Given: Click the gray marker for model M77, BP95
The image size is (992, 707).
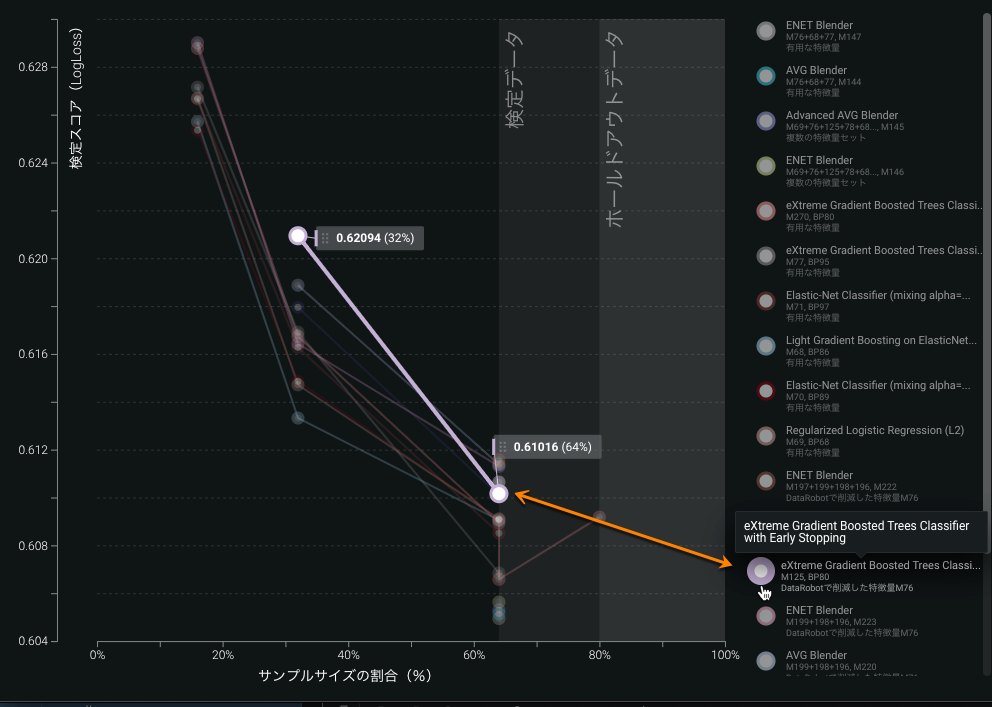Looking at the screenshot, I should [x=766, y=256].
